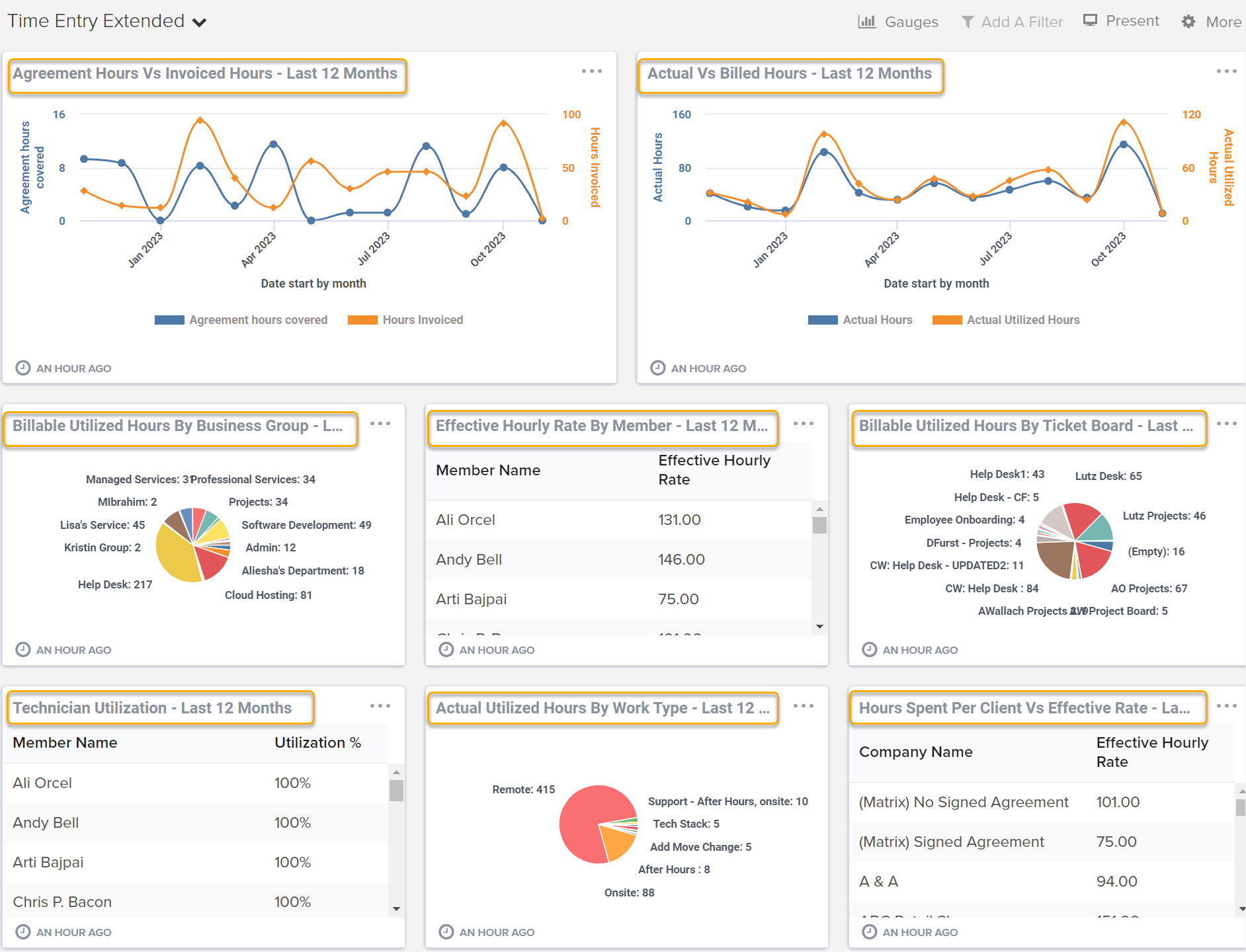
Task: Click the Cloud Hosting: 81 label
Action: (269, 595)
